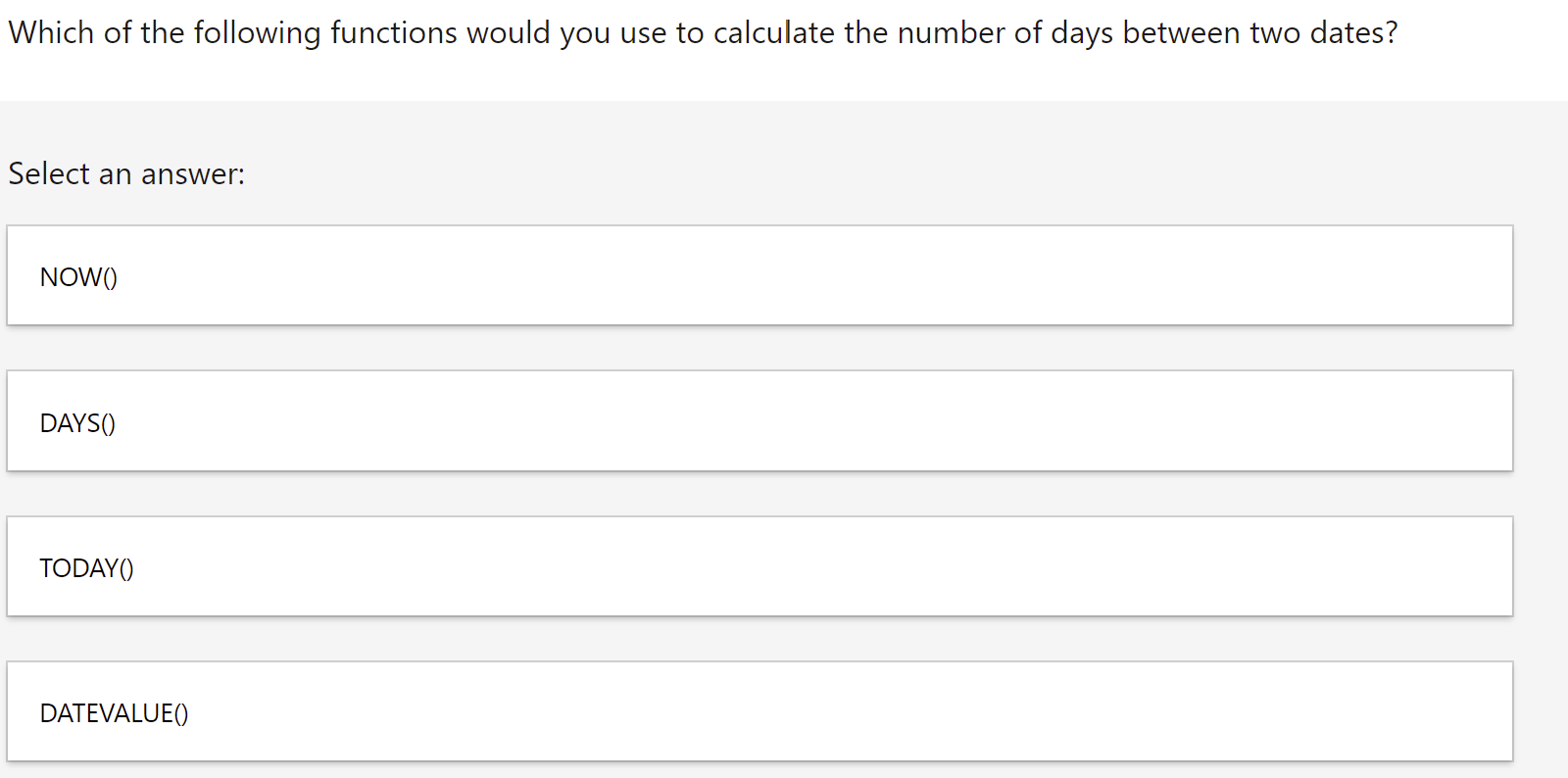
Task: Click the DAYS() label text
Action: [76, 421]
